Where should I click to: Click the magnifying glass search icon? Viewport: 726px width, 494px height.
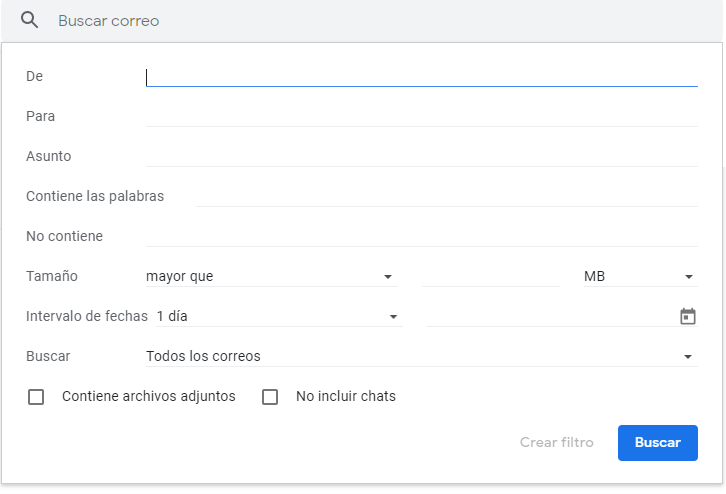pos(30,20)
